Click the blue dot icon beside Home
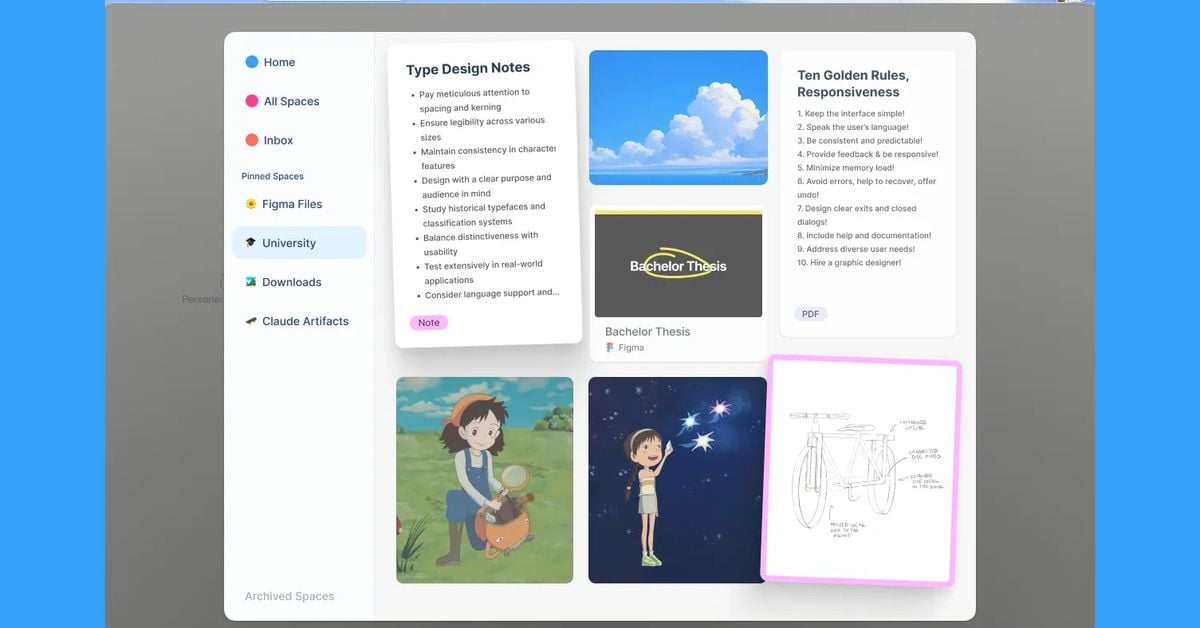This screenshot has height=628, width=1200. (251, 61)
